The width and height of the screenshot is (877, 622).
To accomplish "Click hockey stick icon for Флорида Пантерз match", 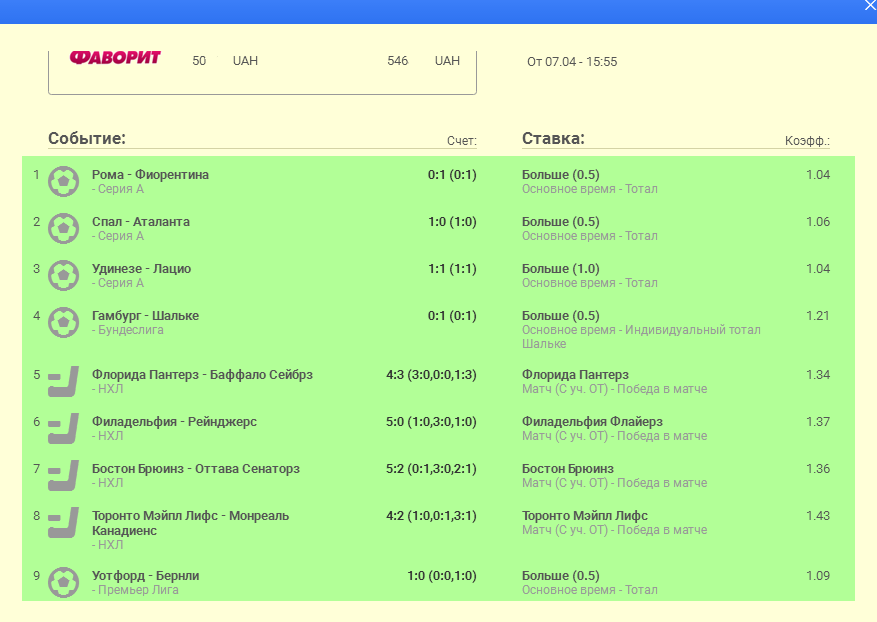I will click(x=64, y=382).
